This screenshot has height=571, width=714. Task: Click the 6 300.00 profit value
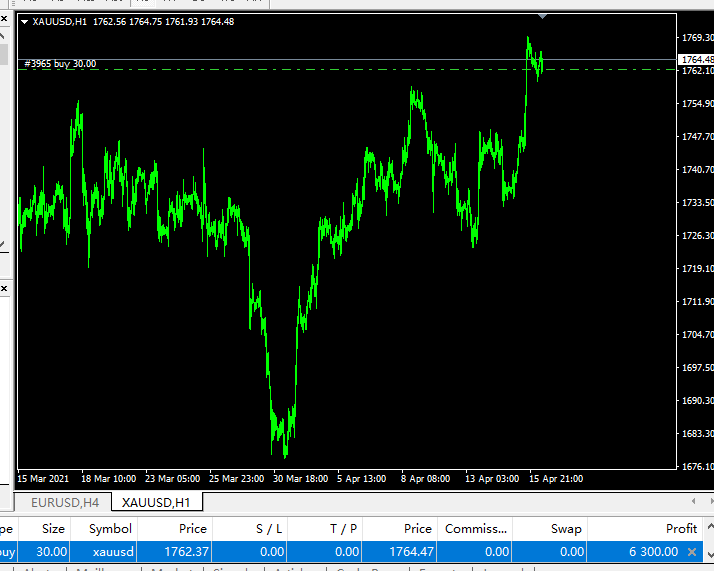(x=653, y=552)
